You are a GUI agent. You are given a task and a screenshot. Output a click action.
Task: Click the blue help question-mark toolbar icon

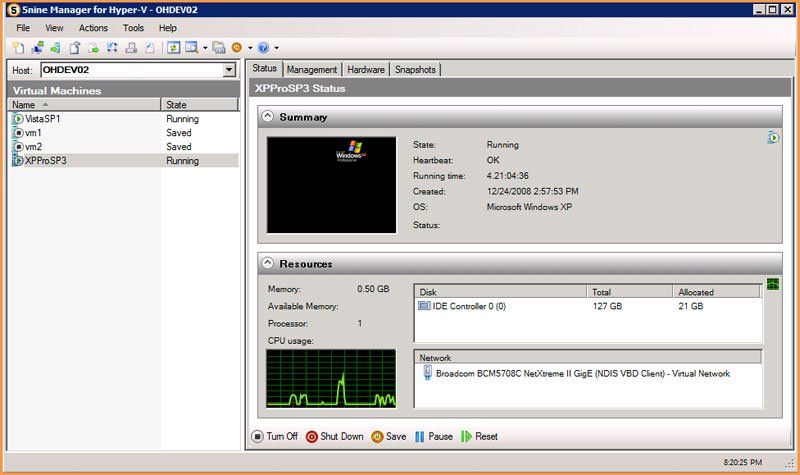(263, 48)
